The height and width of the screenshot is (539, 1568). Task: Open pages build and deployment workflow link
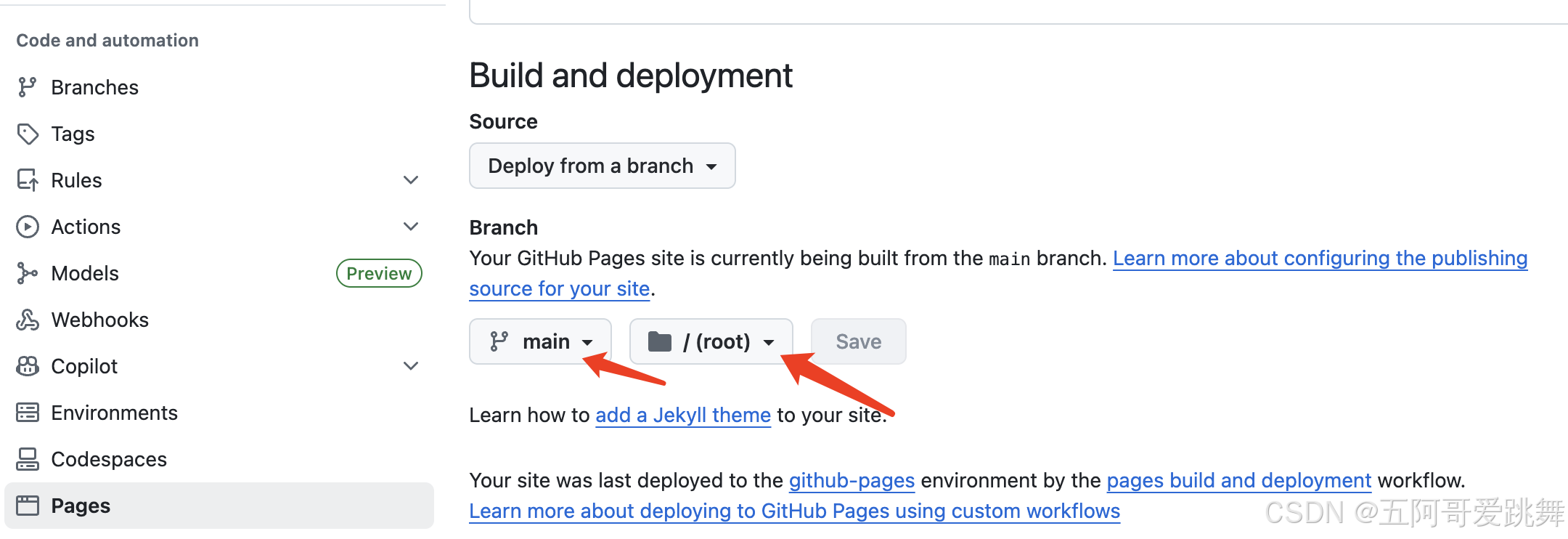point(1239,480)
